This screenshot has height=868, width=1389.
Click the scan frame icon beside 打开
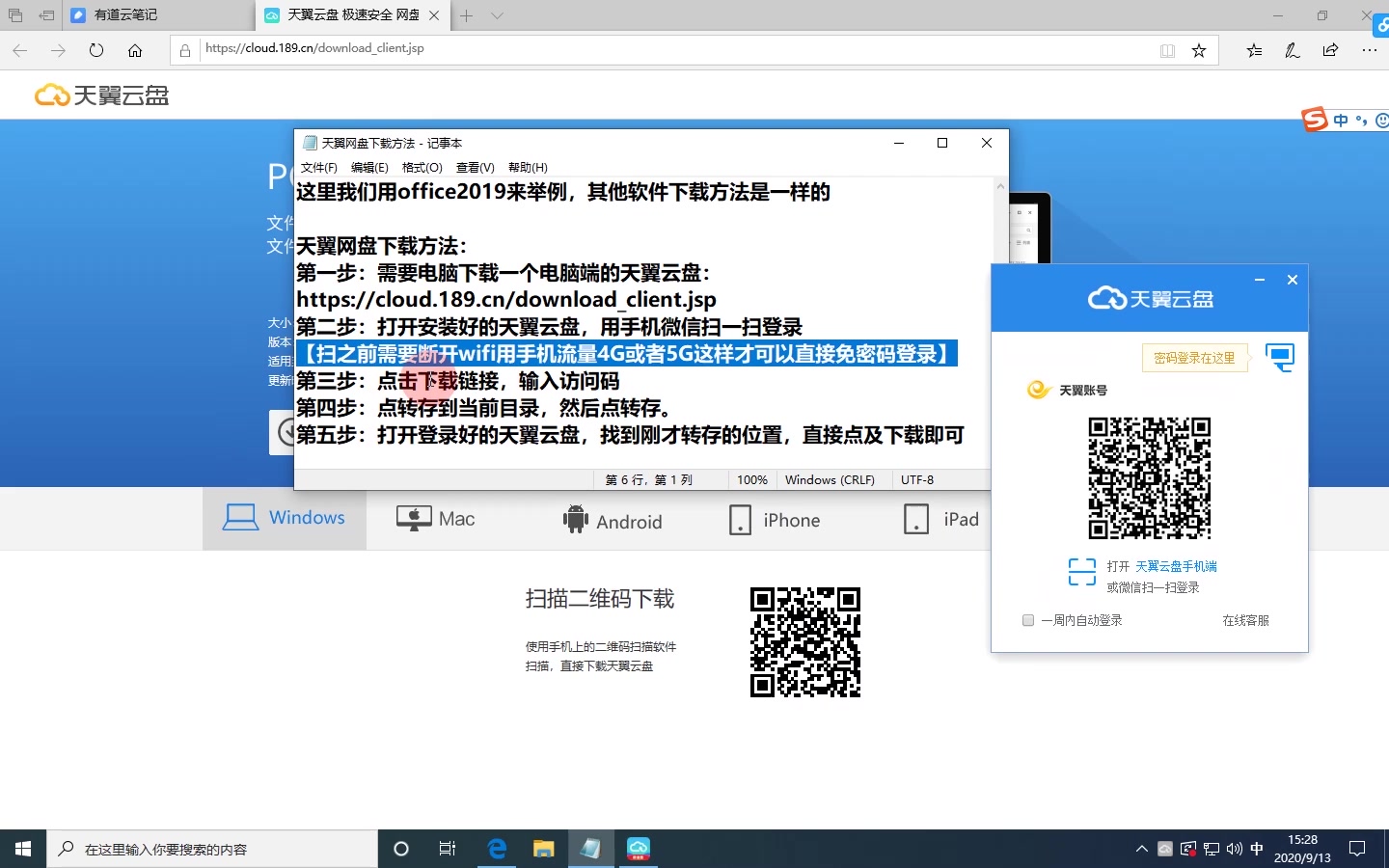coord(1082,572)
